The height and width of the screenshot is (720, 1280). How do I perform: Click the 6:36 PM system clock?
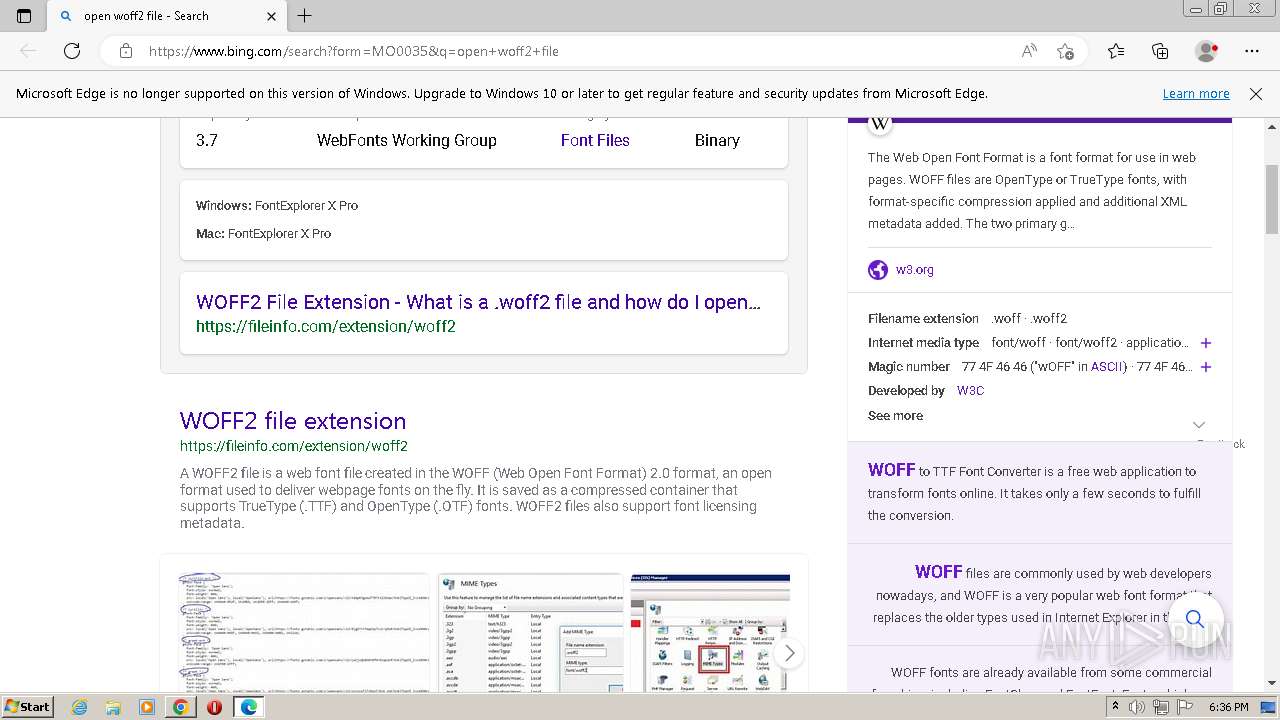pyautogui.click(x=1228, y=707)
